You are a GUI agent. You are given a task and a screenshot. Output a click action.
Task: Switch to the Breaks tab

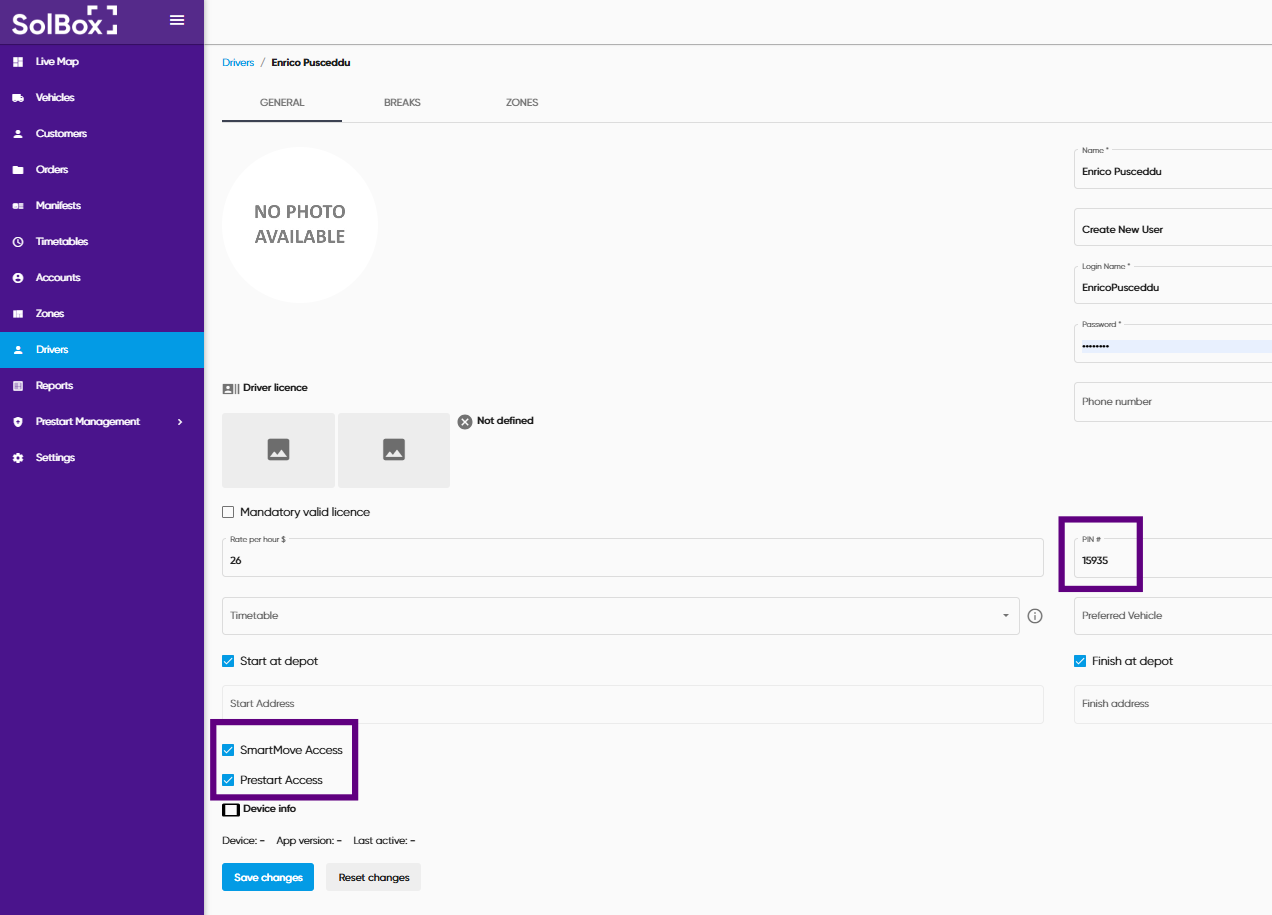click(402, 103)
